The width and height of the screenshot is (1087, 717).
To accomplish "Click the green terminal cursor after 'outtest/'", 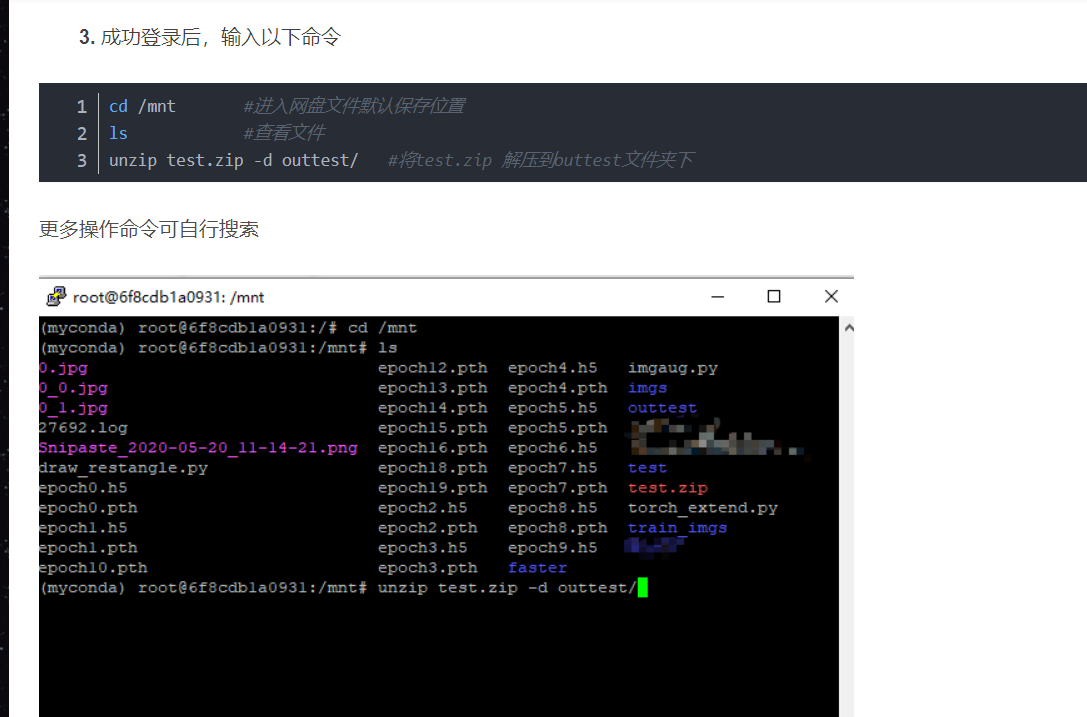I will tap(643, 587).
